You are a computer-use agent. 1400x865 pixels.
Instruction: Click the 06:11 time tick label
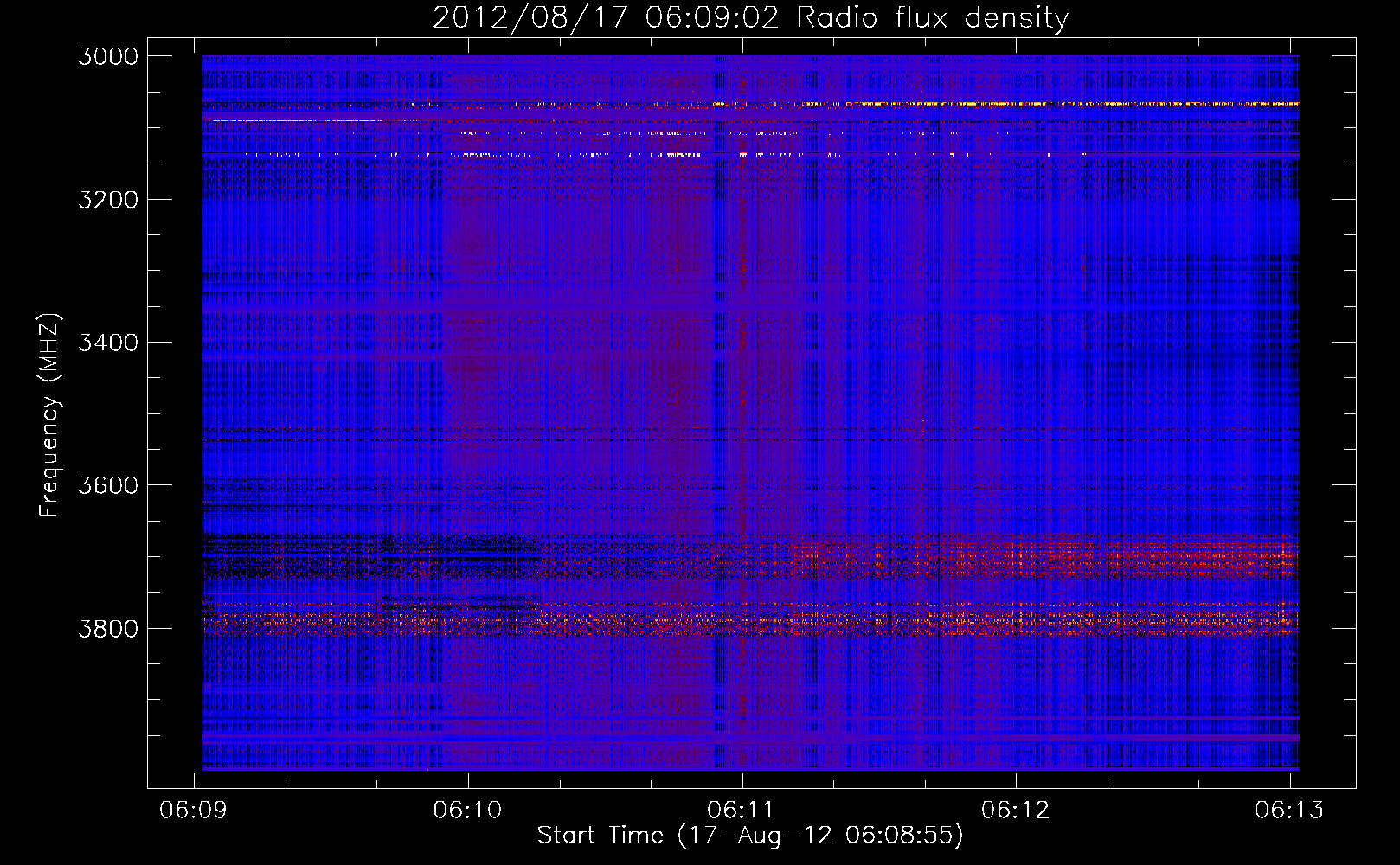(x=742, y=810)
